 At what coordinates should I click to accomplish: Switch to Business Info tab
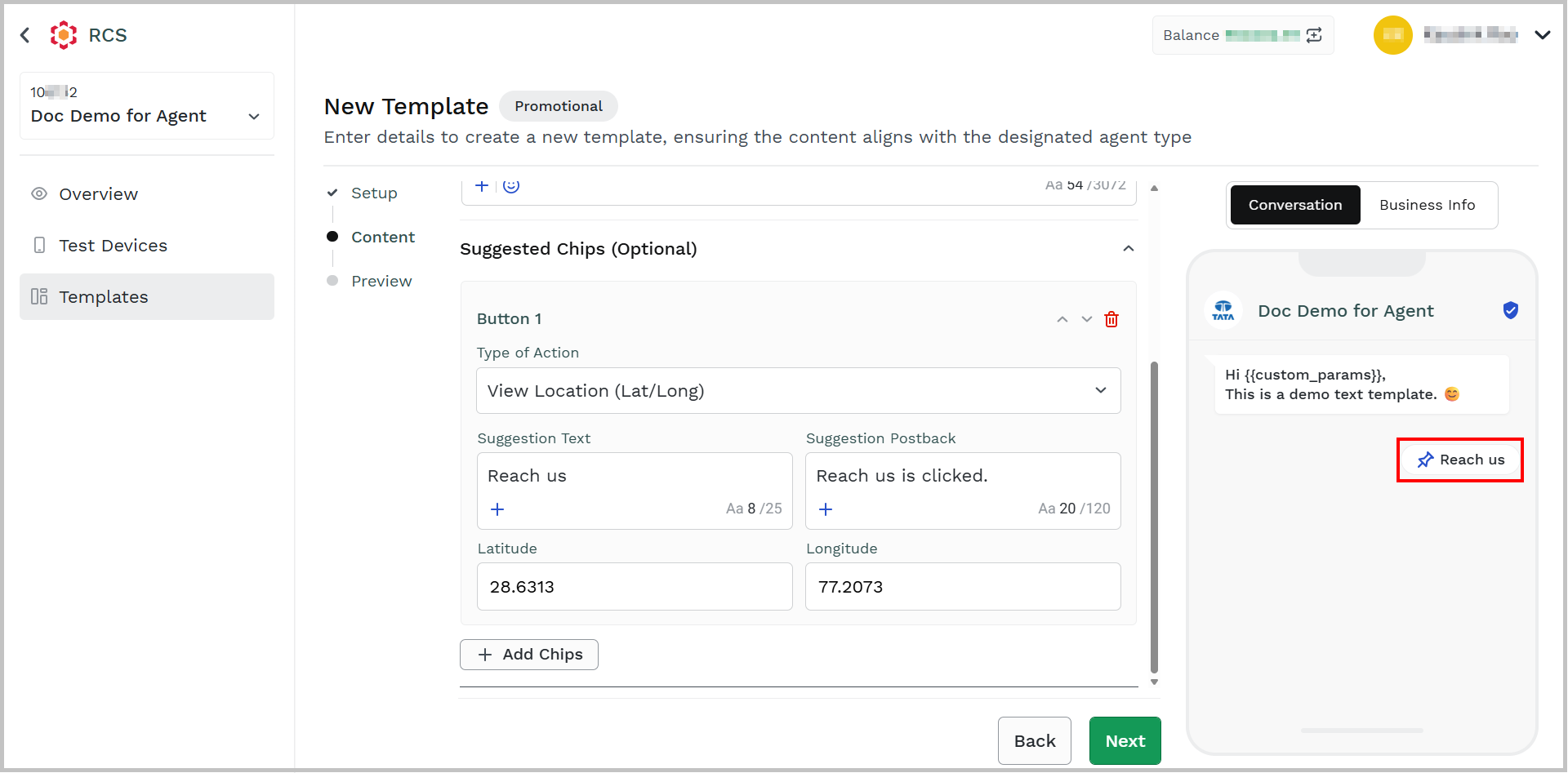coord(1428,205)
